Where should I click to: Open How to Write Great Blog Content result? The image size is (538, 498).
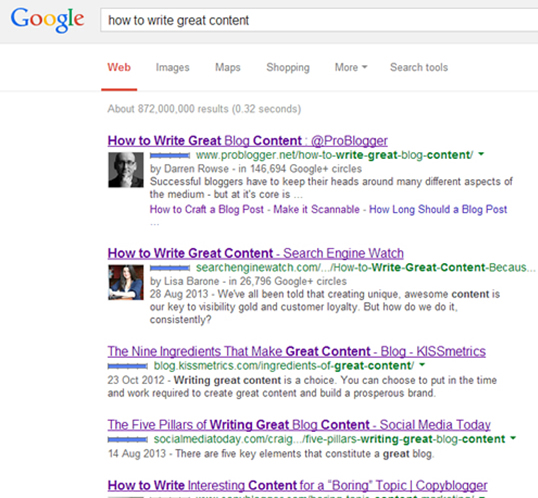pyautogui.click(x=248, y=141)
